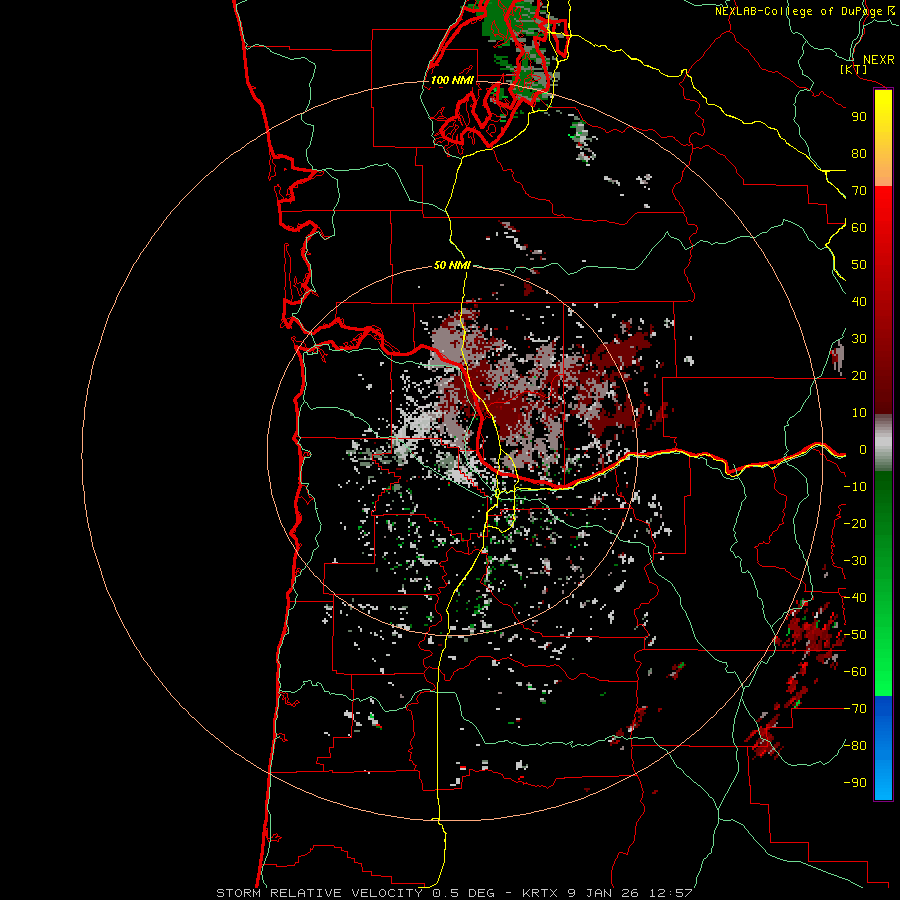This screenshot has width=900, height=900.
Task: Click the -70 value on the velocity scale
Action: [855, 709]
